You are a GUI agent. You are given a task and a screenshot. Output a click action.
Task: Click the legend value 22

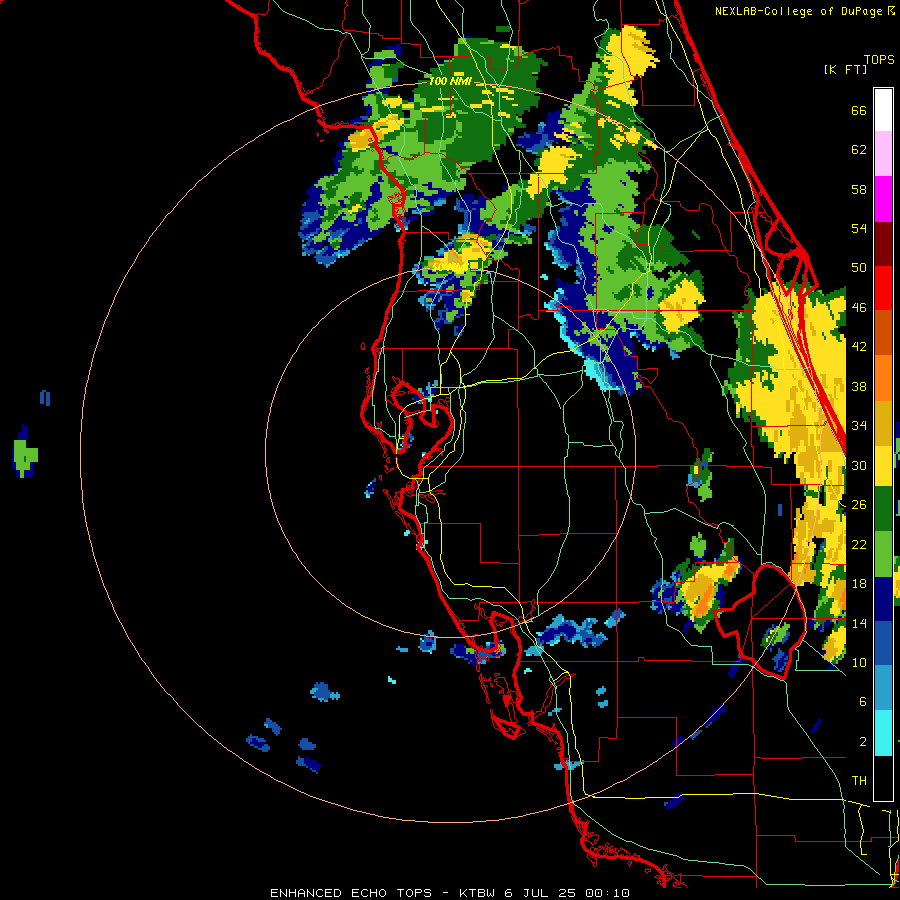pos(859,544)
